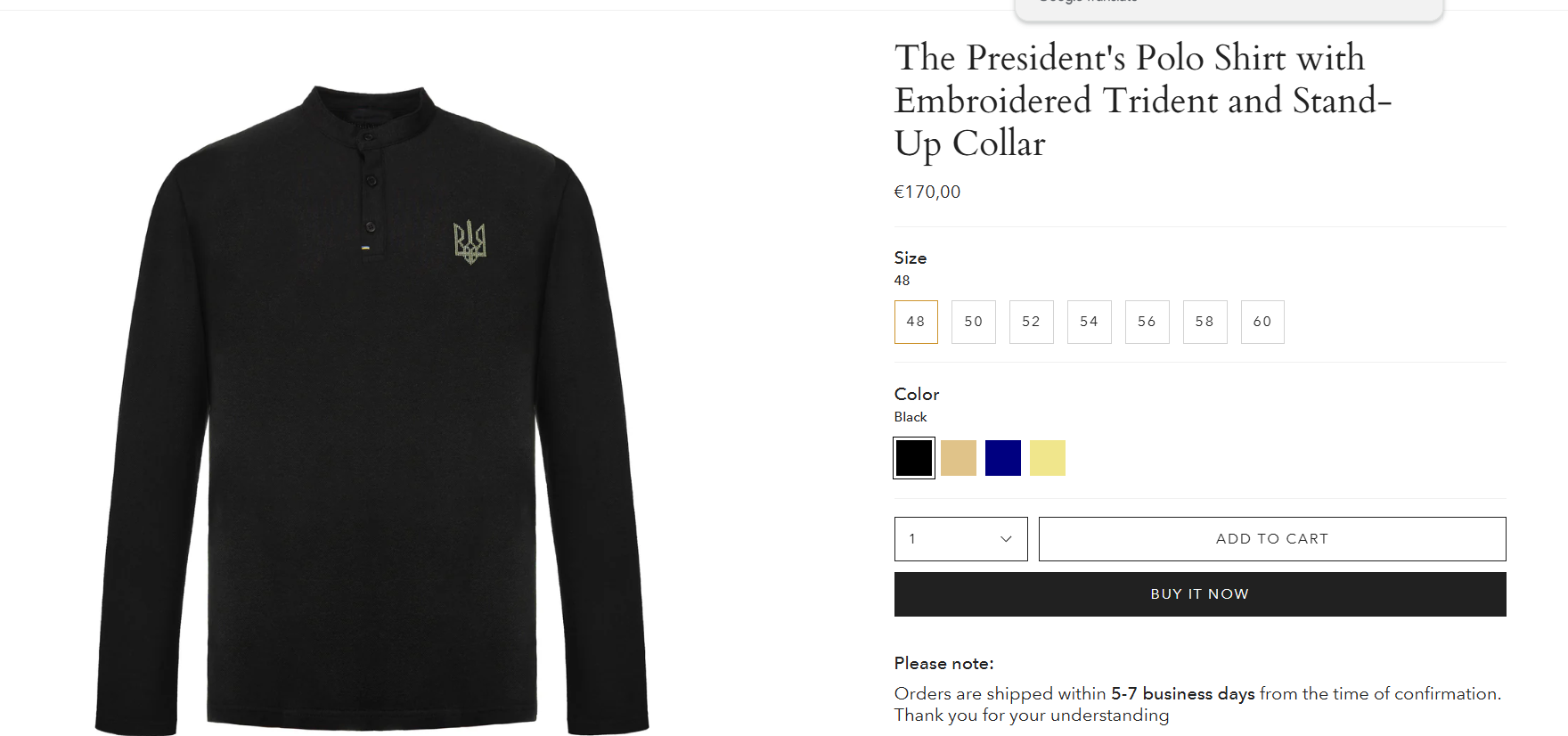This screenshot has height=736, width=1568.
Task: Click the Add to Cart button
Action: pyautogui.click(x=1271, y=539)
